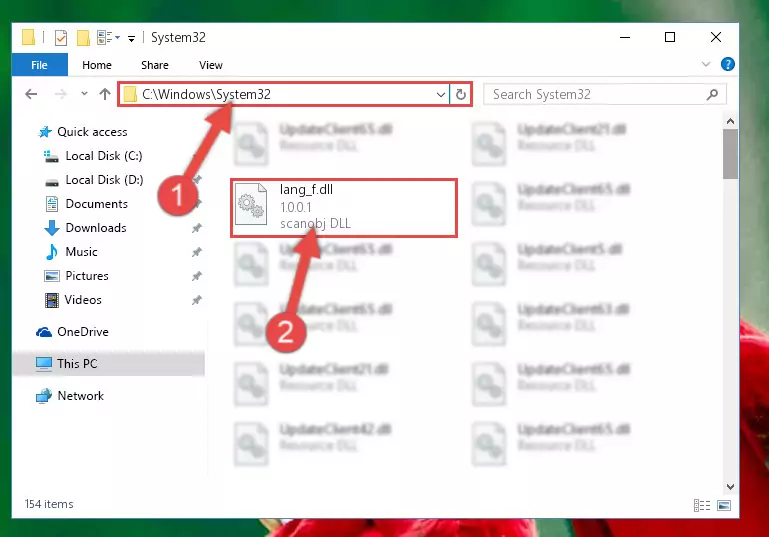Viewport: 769px width, 537px height.
Task: Open Help with the blue question icon
Action: (727, 64)
